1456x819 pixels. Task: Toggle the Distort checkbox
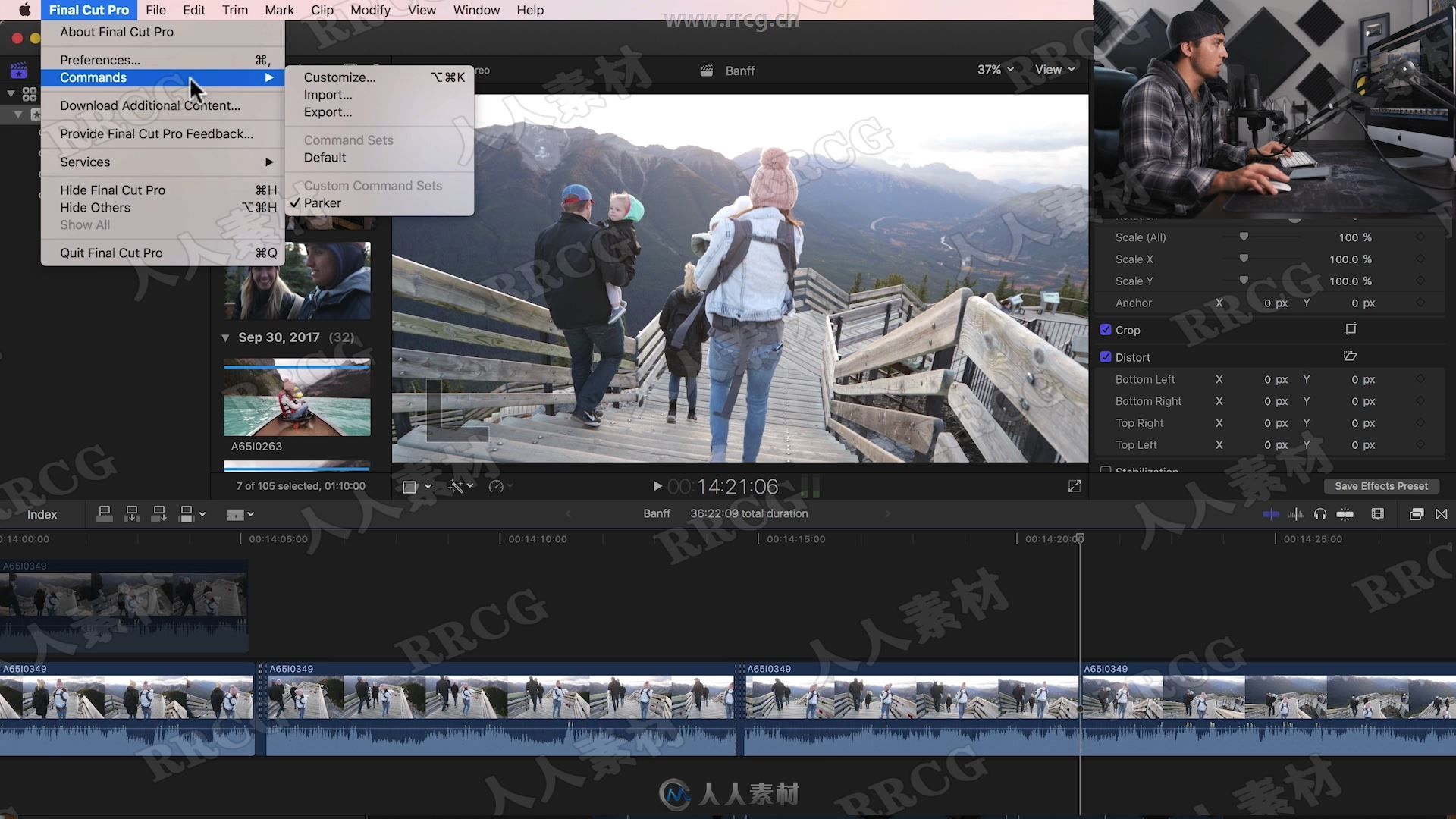pos(1106,357)
